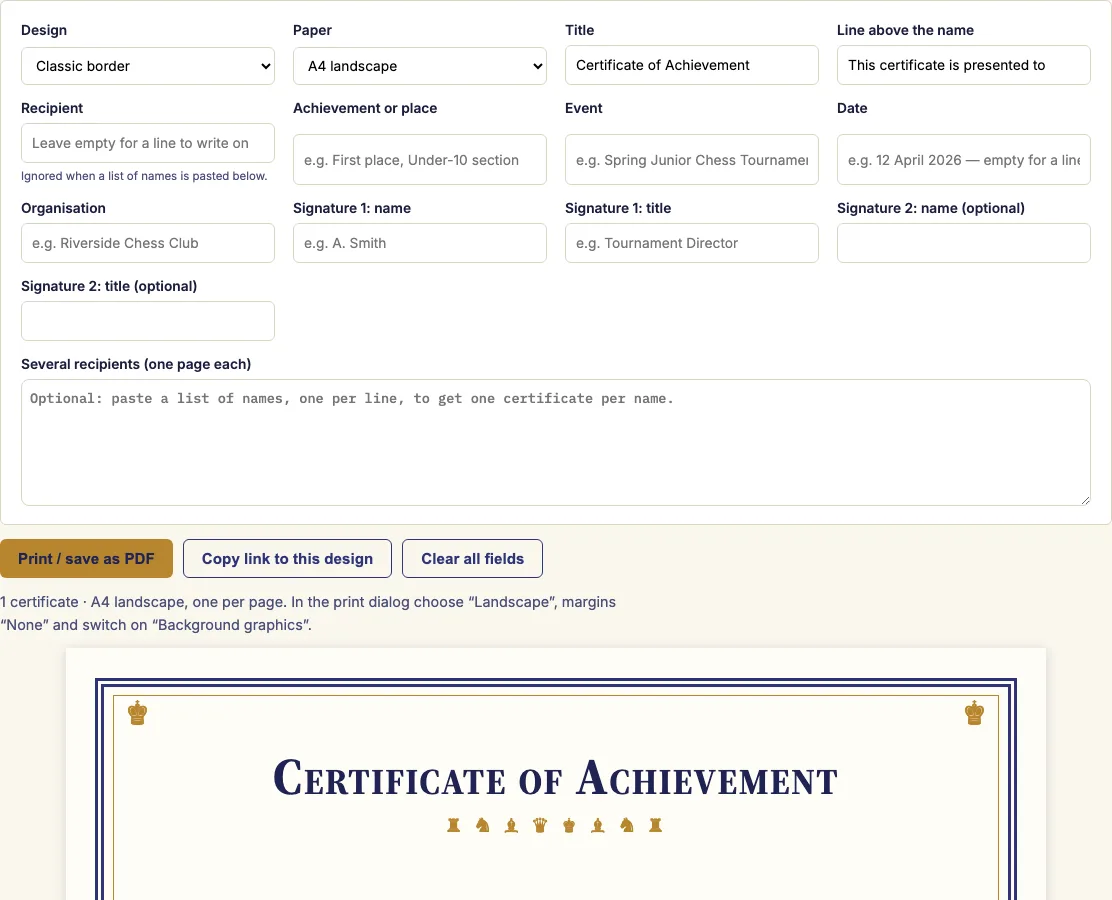Click the rightmost rook icon under the heading

pyautogui.click(x=655, y=825)
